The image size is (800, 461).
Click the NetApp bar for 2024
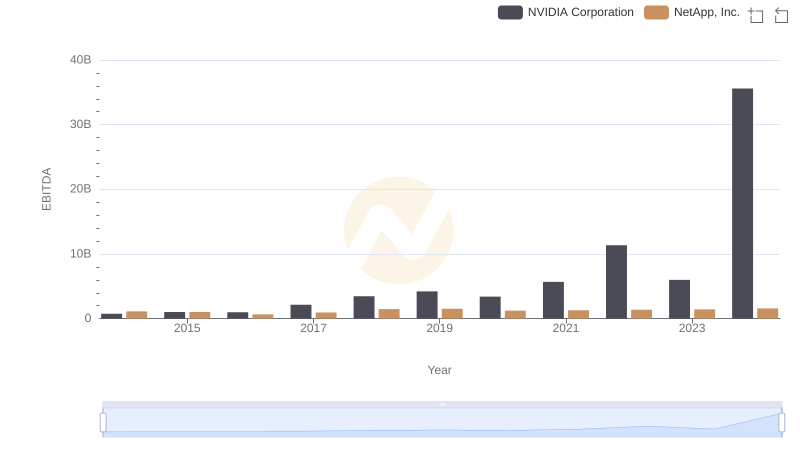767,313
